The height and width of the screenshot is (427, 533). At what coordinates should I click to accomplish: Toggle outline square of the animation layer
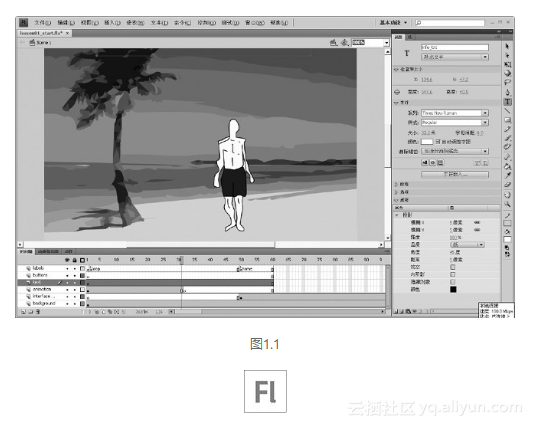82,290
